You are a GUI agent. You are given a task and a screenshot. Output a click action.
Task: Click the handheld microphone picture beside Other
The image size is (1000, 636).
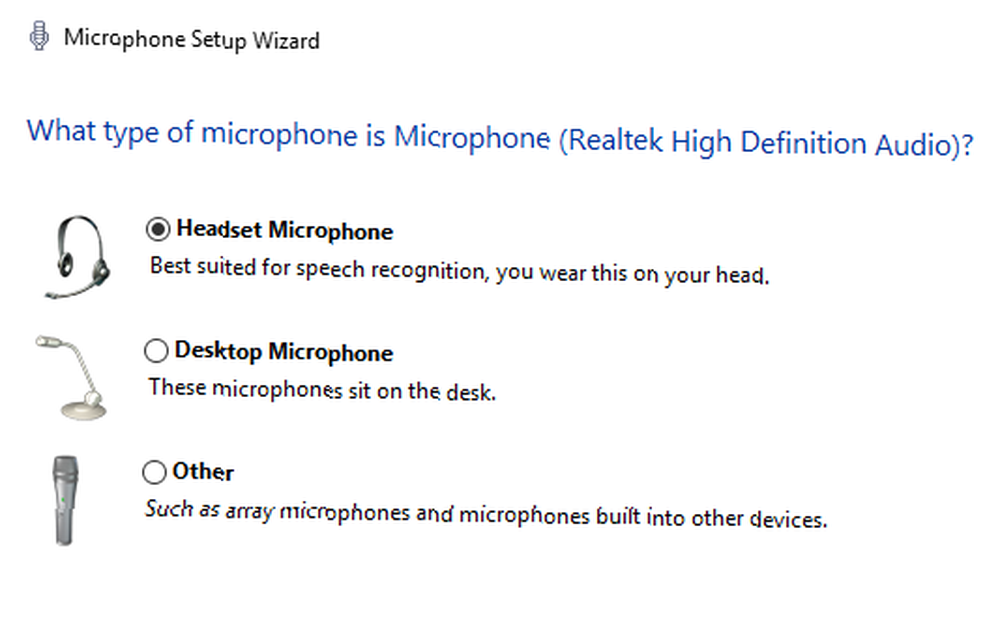pos(65,500)
